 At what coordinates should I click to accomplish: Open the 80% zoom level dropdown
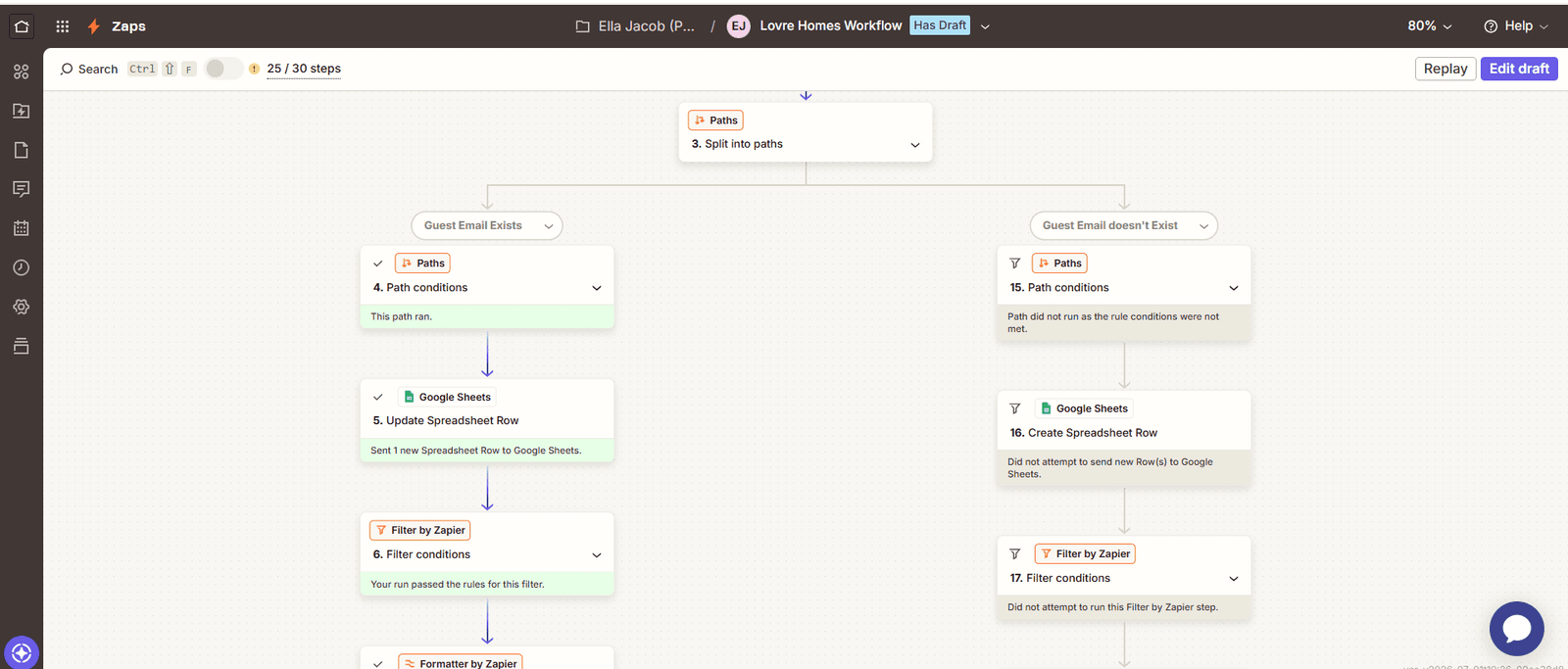pos(1430,26)
